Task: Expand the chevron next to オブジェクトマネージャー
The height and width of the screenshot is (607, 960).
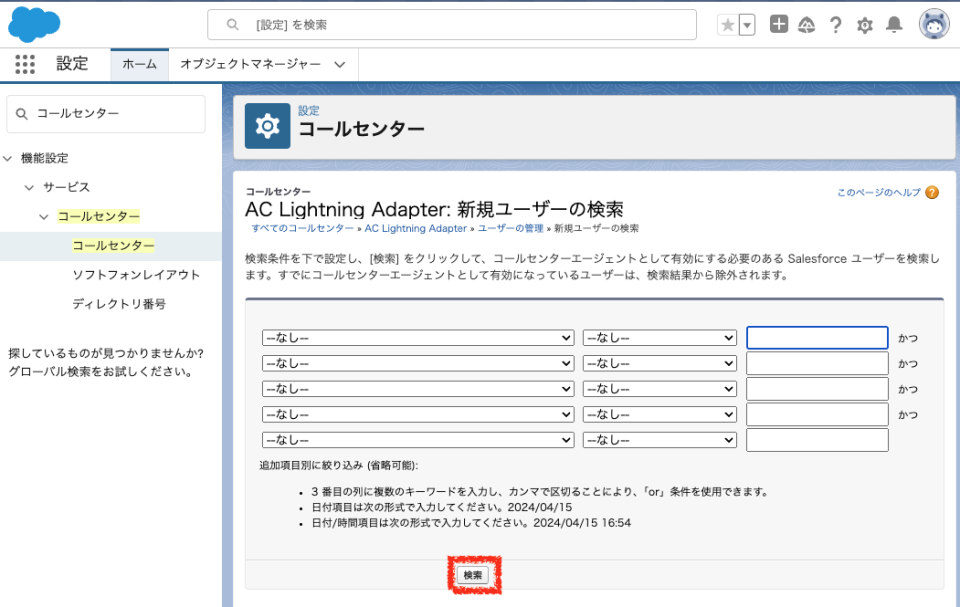Action: [x=340, y=64]
